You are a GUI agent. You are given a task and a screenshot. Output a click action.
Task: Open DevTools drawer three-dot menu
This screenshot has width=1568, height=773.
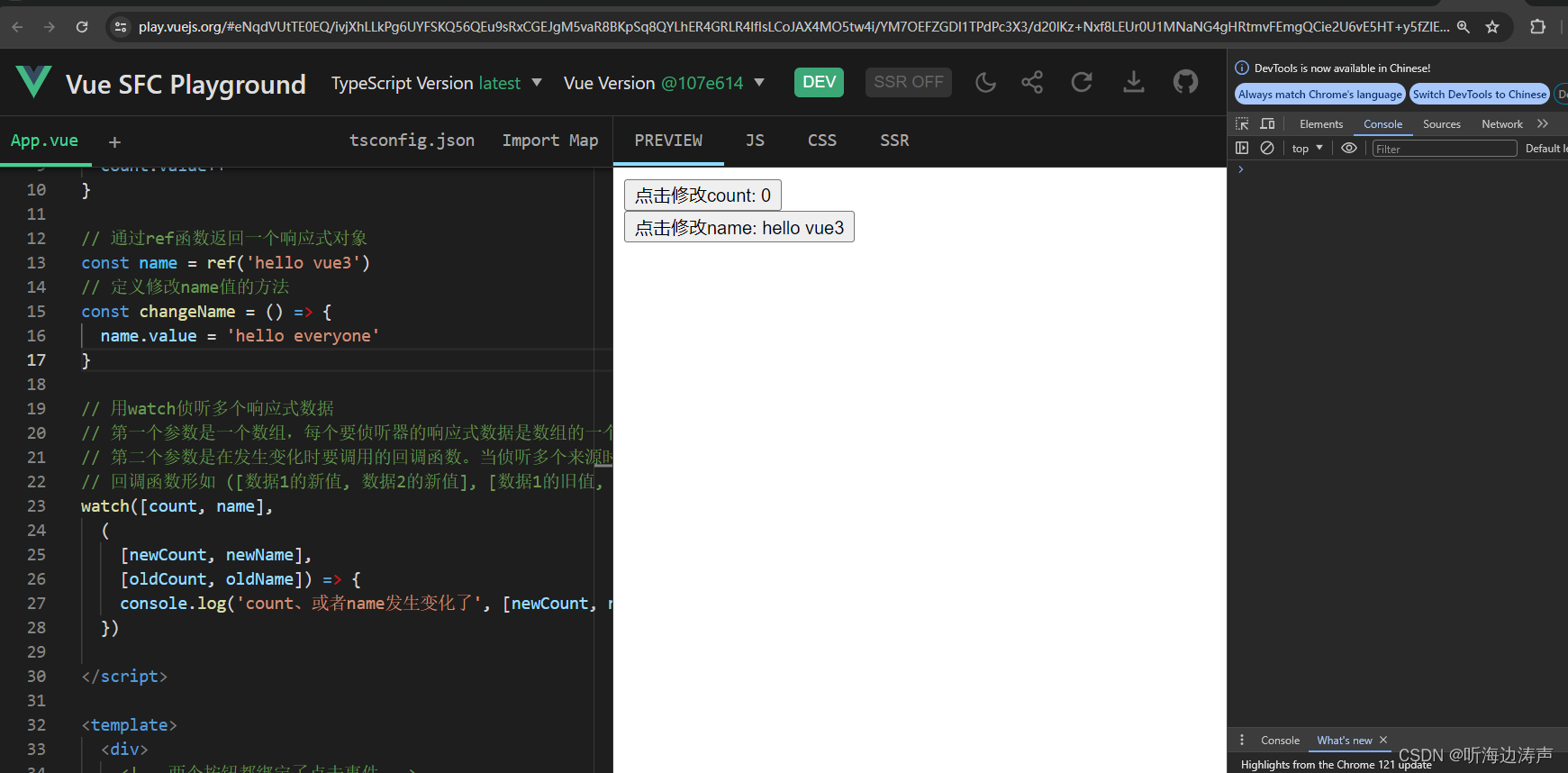[1242, 740]
